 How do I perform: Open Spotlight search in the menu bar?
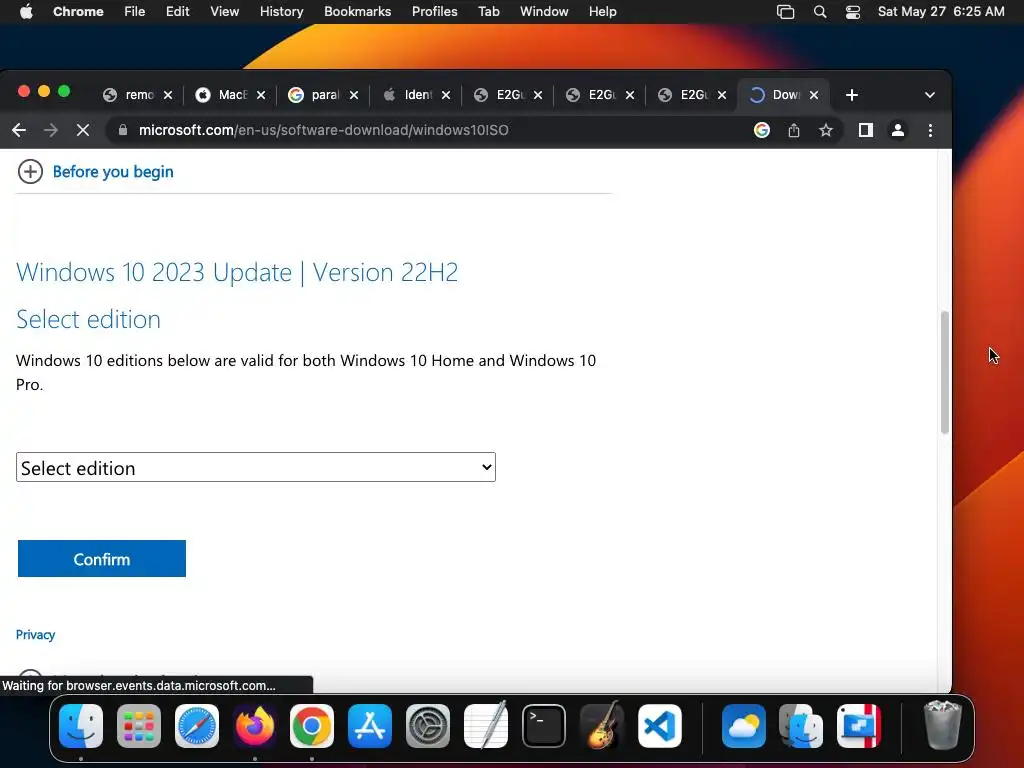(820, 12)
